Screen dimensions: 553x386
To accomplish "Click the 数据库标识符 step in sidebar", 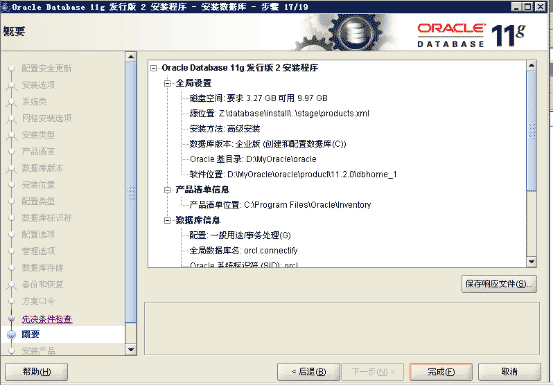I will click(x=47, y=218).
